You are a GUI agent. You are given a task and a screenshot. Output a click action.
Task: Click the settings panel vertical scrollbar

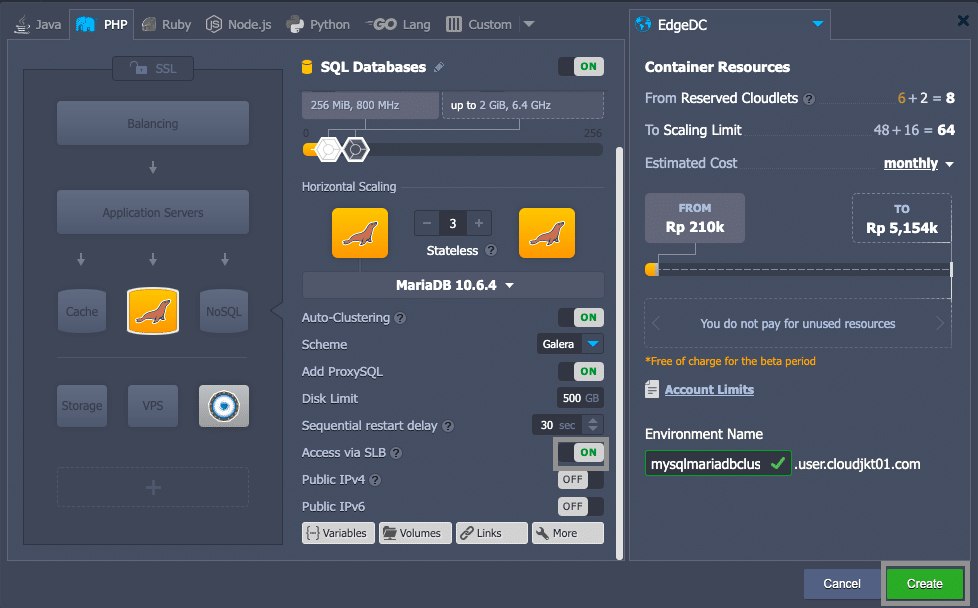[x=619, y=353]
